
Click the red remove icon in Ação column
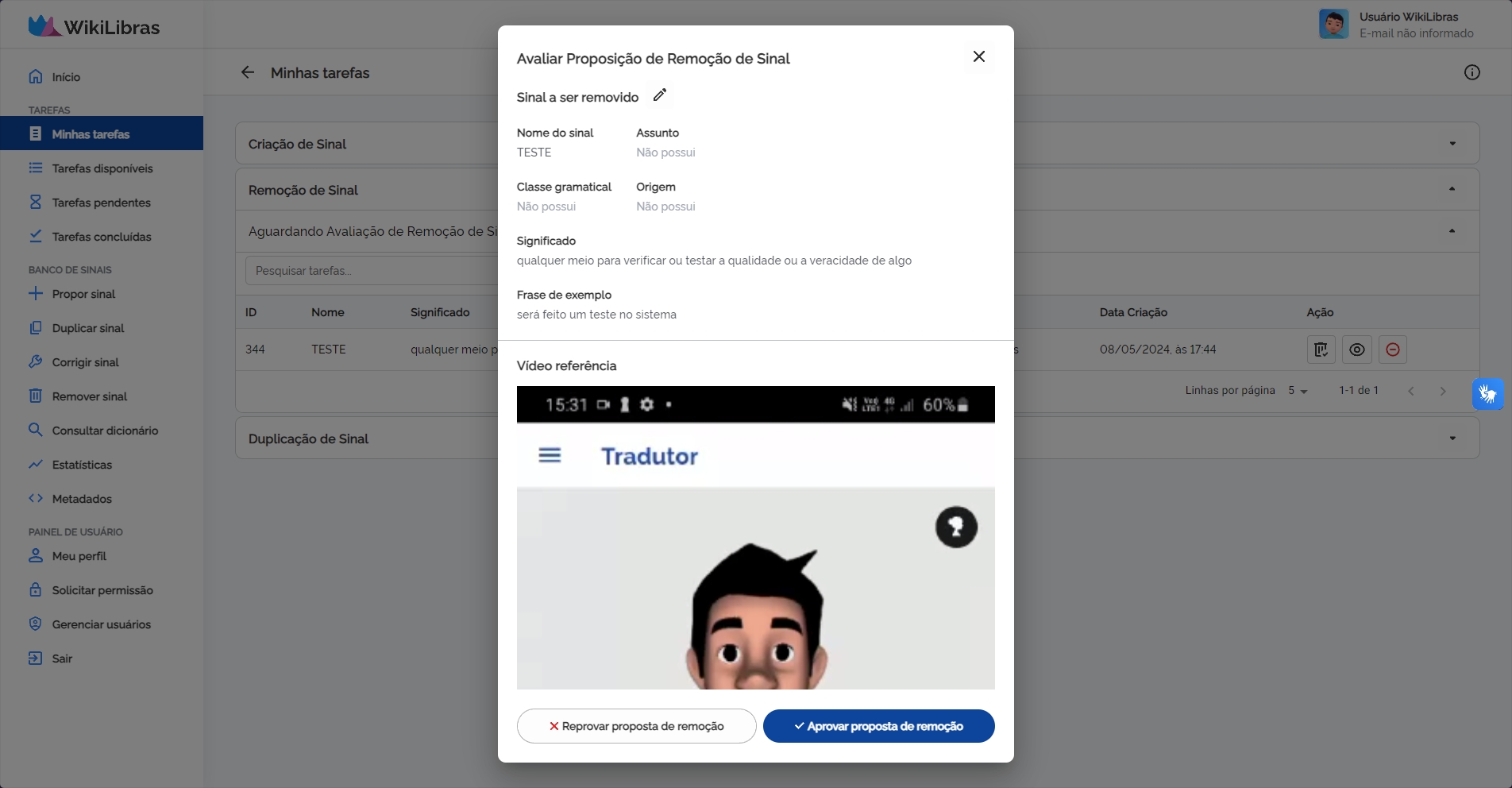coord(1392,350)
